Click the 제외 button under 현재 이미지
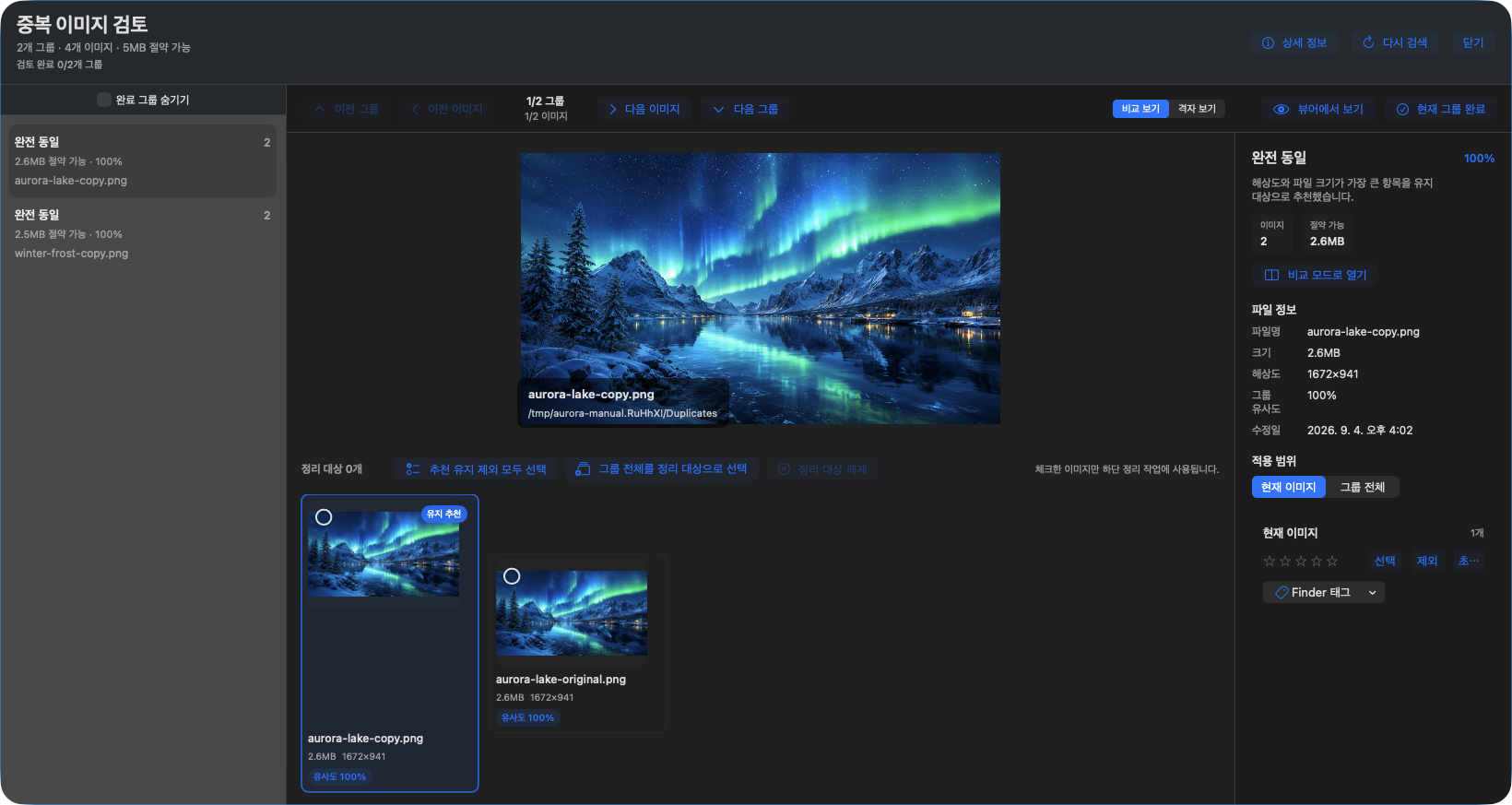 pyautogui.click(x=1427, y=561)
